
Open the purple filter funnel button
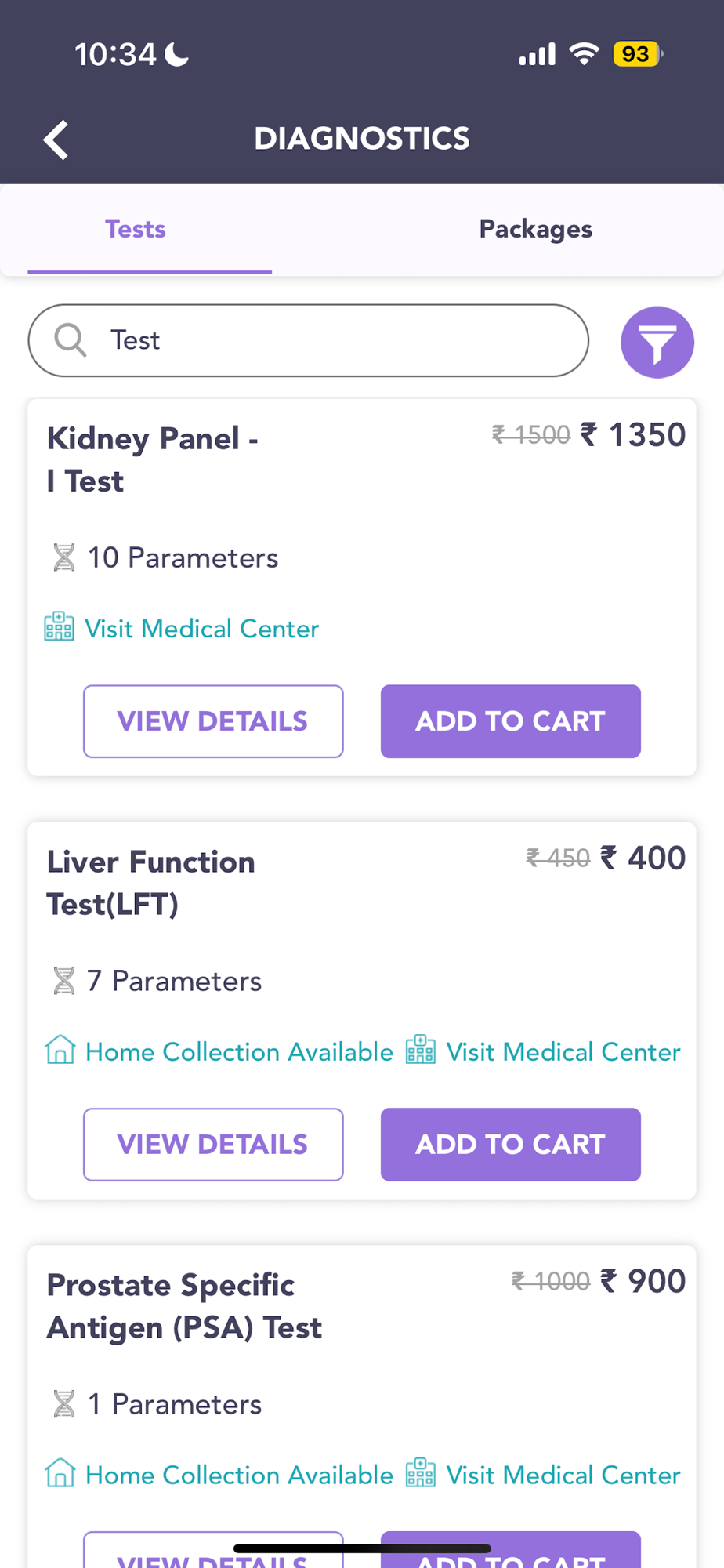tap(657, 342)
